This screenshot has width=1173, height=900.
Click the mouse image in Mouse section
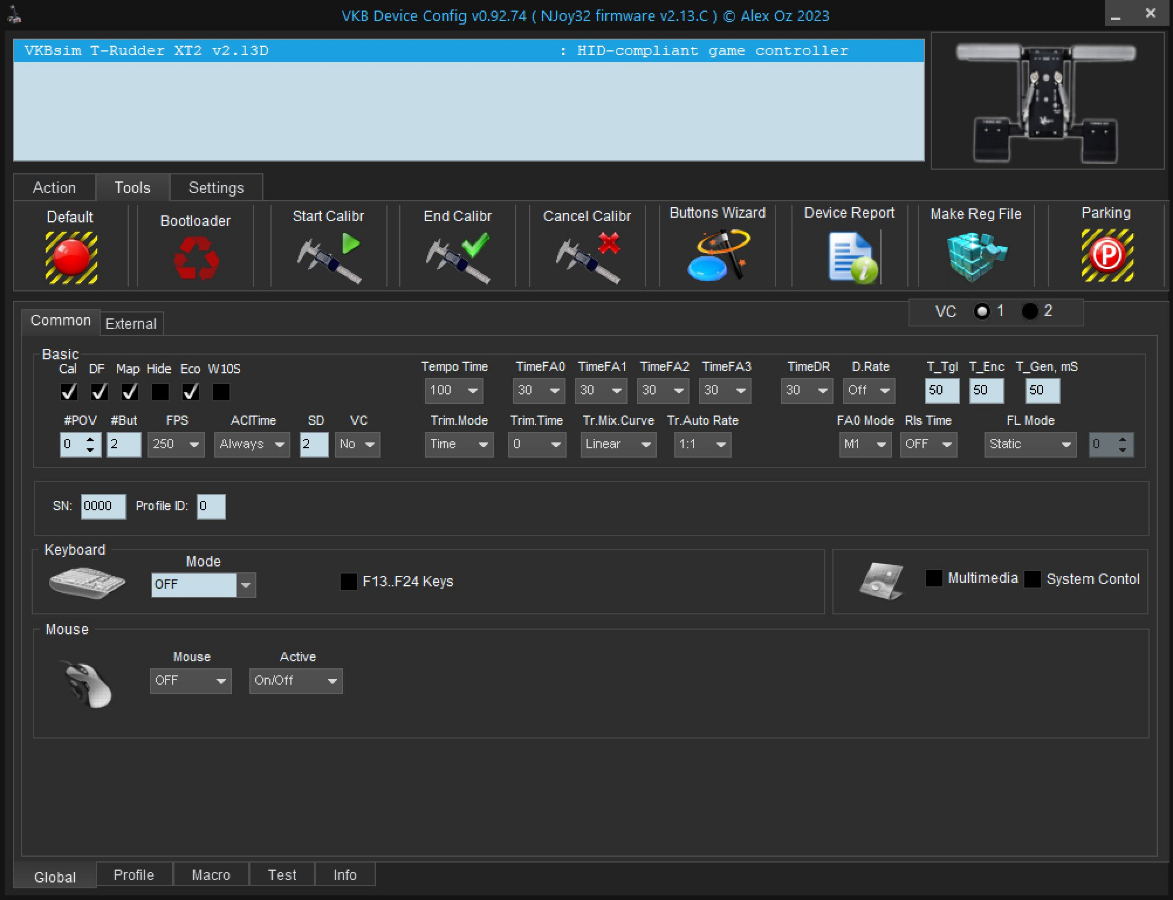point(87,684)
